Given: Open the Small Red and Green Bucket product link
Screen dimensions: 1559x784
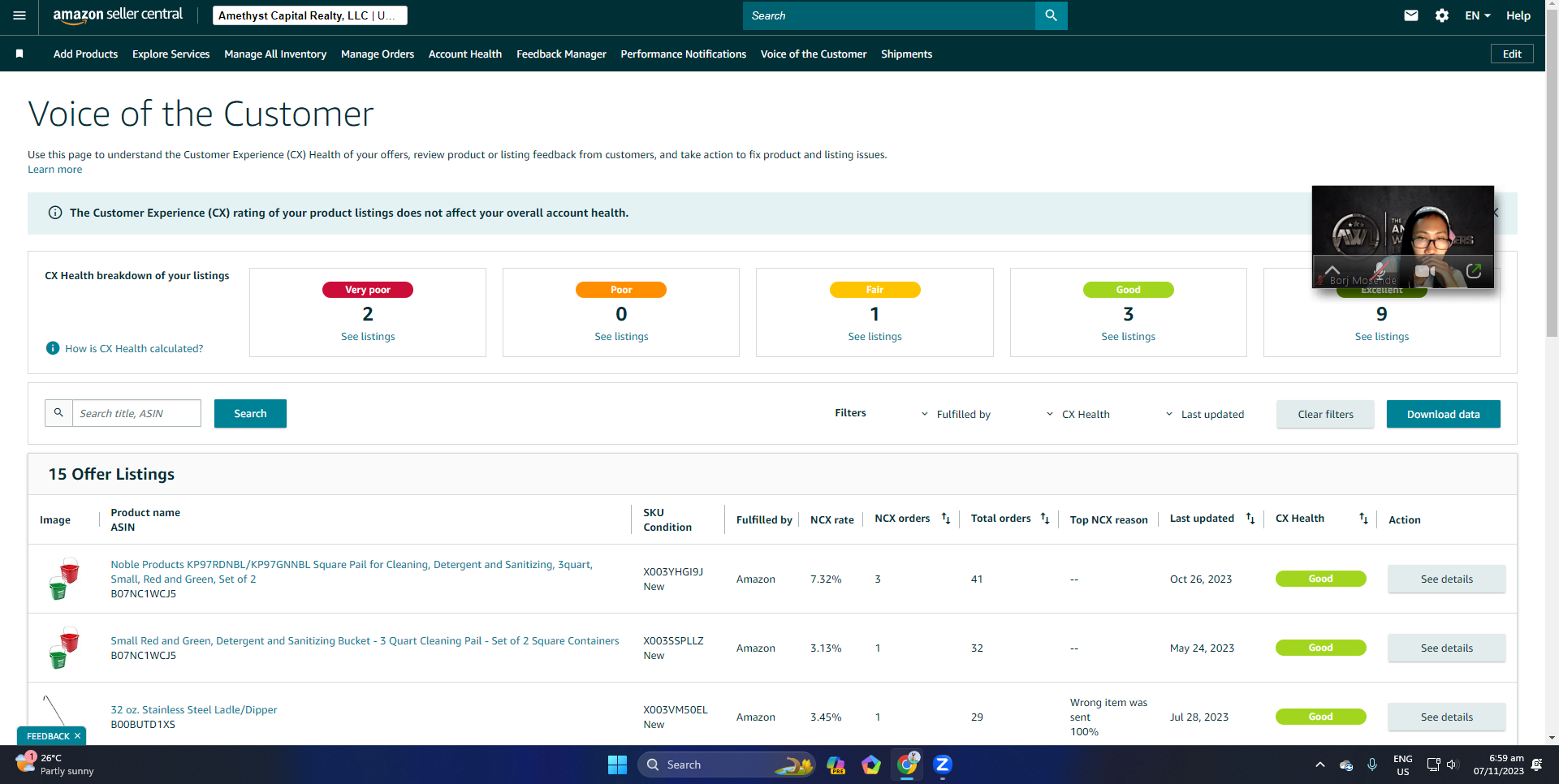Looking at the screenshot, I should 365,640.
